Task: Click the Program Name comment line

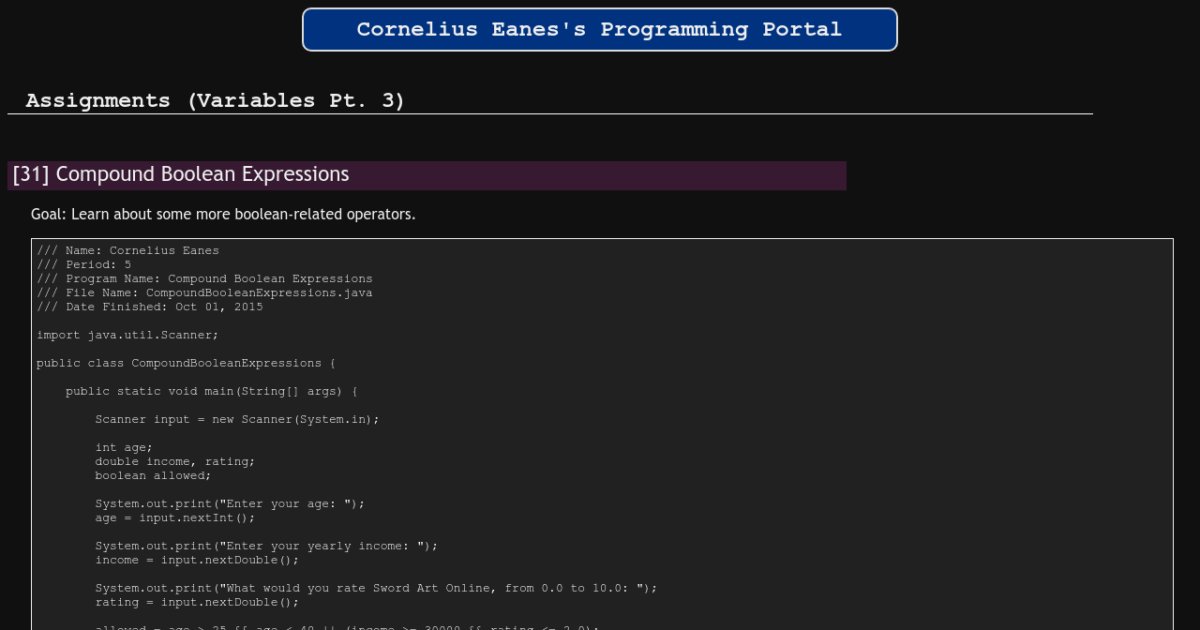Action: 204,279
